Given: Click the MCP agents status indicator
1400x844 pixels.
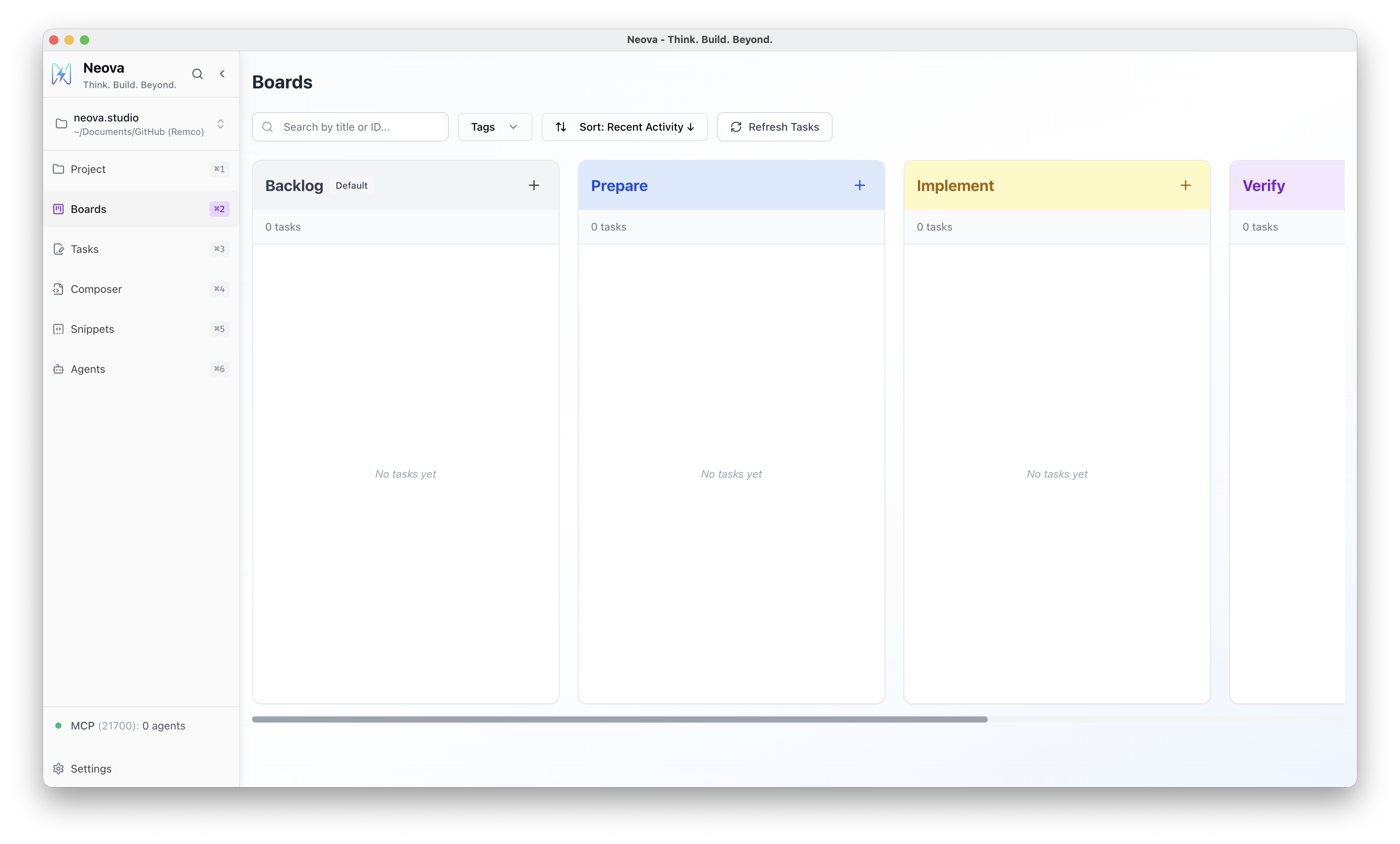Looking at the screenshot, I should pos(127,725).
